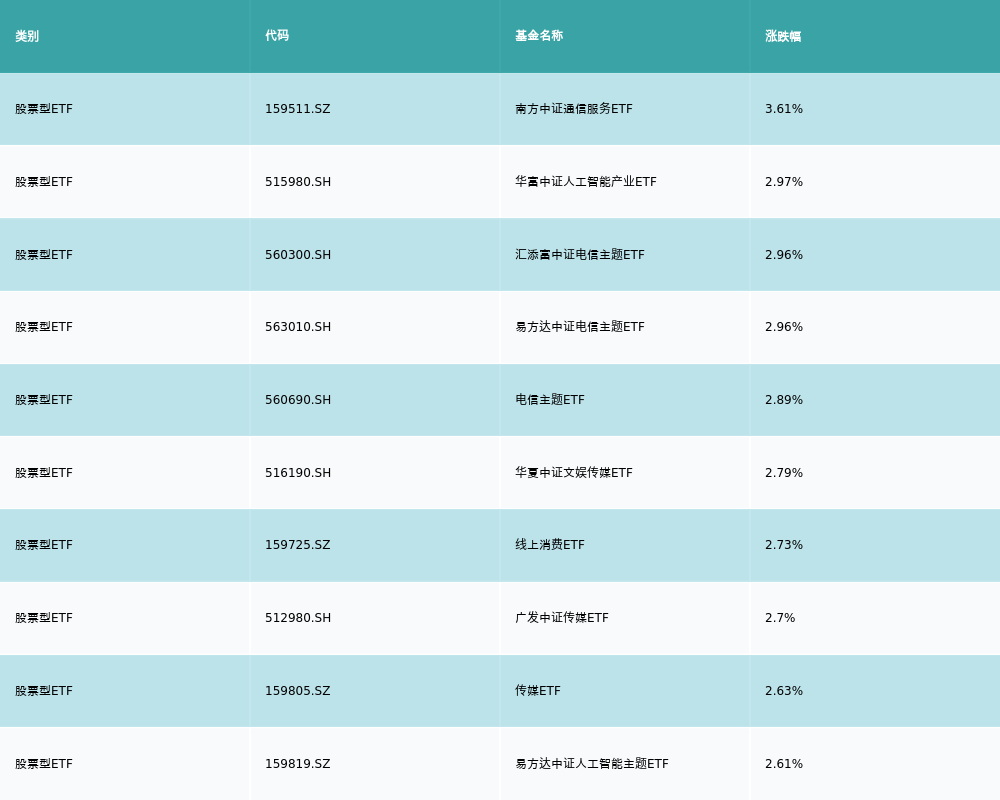Click the 2.61% change value
Image resolution: width=1000 pixels, height=800 pixels.
click(x=784, y=764)
